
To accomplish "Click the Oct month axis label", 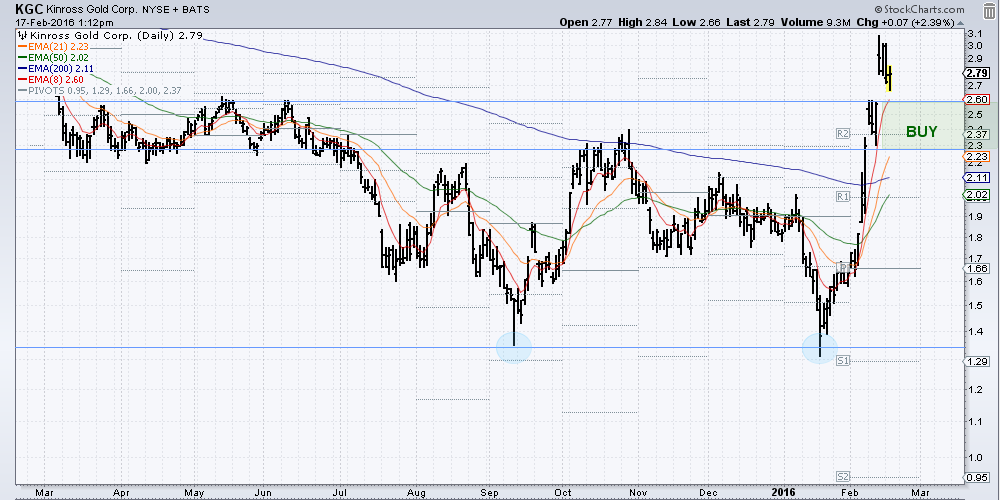I will pyautogui.click(x=562, y=493).
